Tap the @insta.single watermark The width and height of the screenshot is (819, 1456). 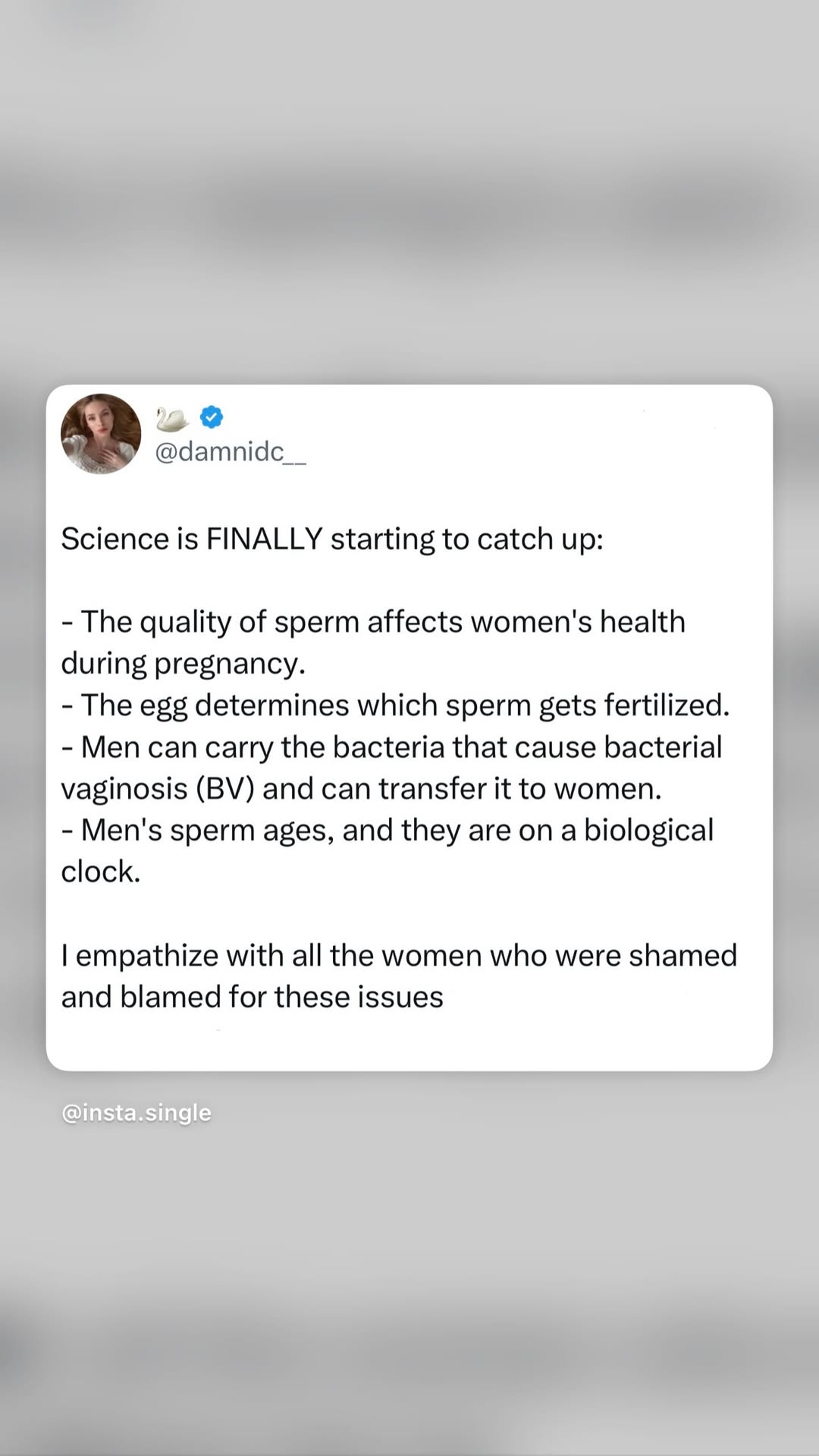pos(136,1113)
